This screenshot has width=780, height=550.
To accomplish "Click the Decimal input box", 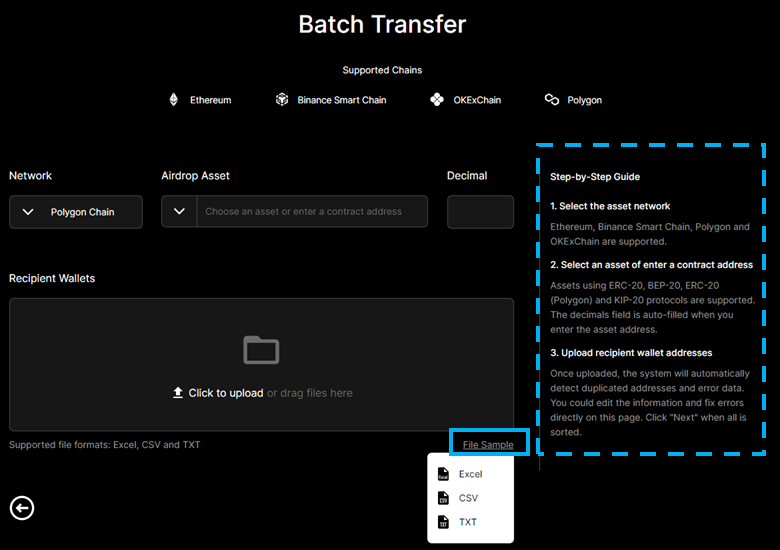I will point(480,212).
